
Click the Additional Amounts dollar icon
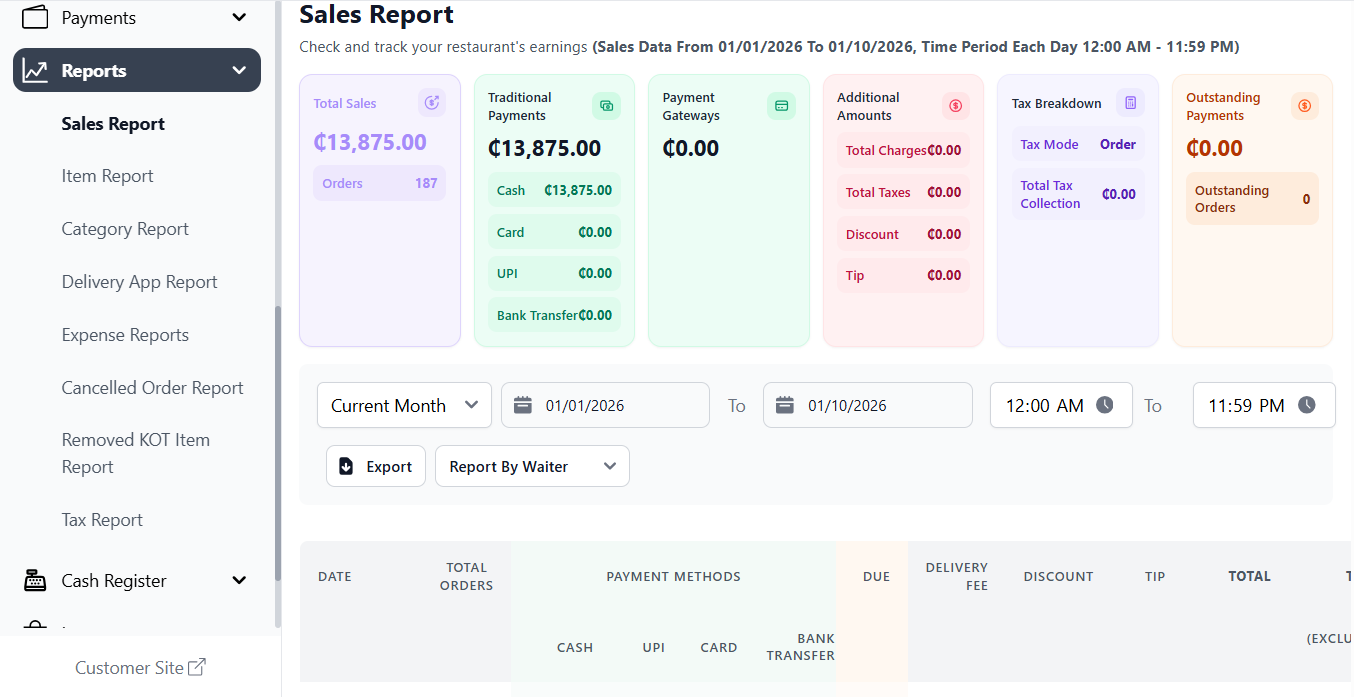pos(955,105)
